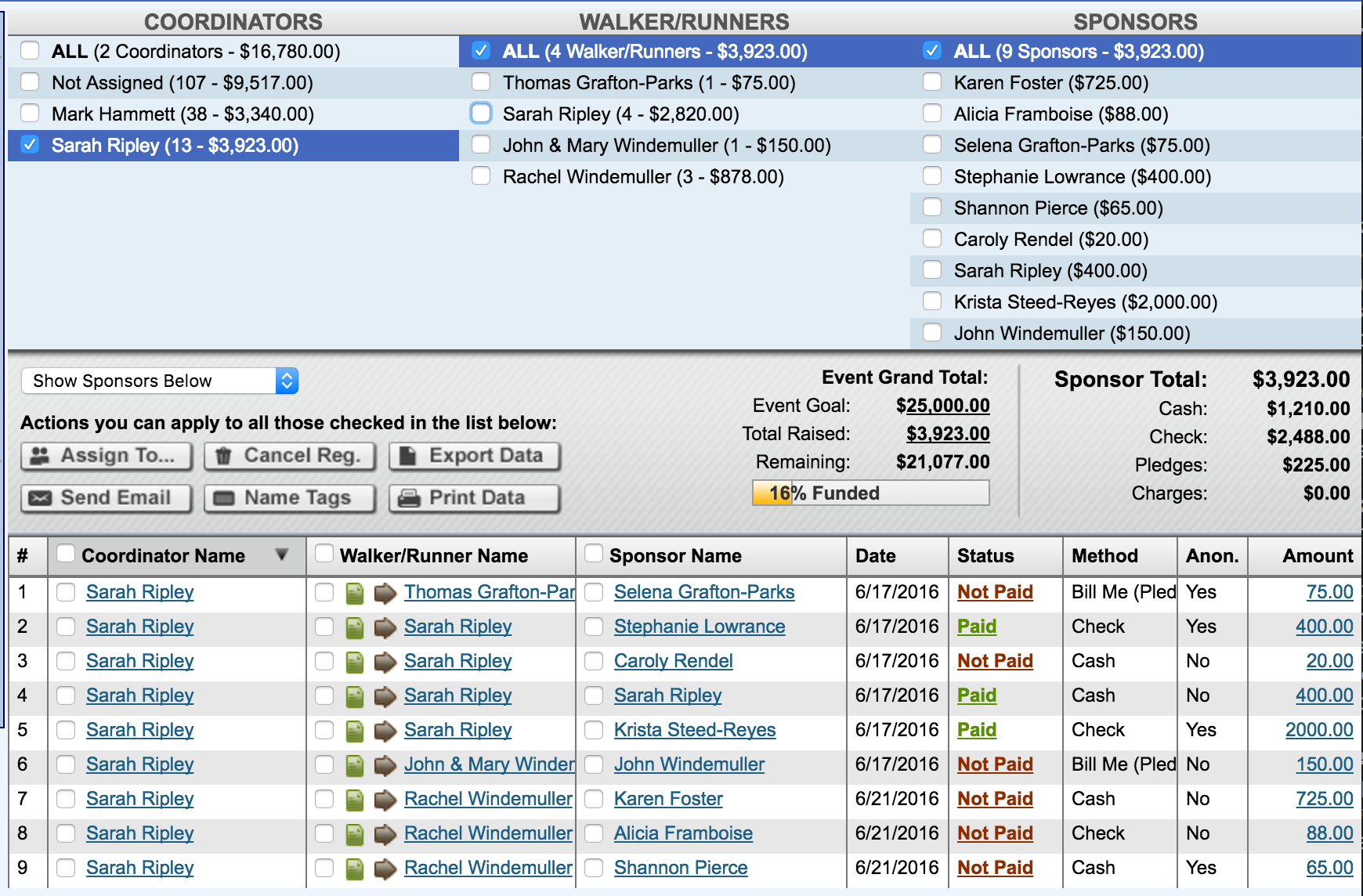This screenshot has width=1363, height=896.
Task: Click the brown arrow icon in Selena Grafton-Parks row
Action: tap(385, 594)
